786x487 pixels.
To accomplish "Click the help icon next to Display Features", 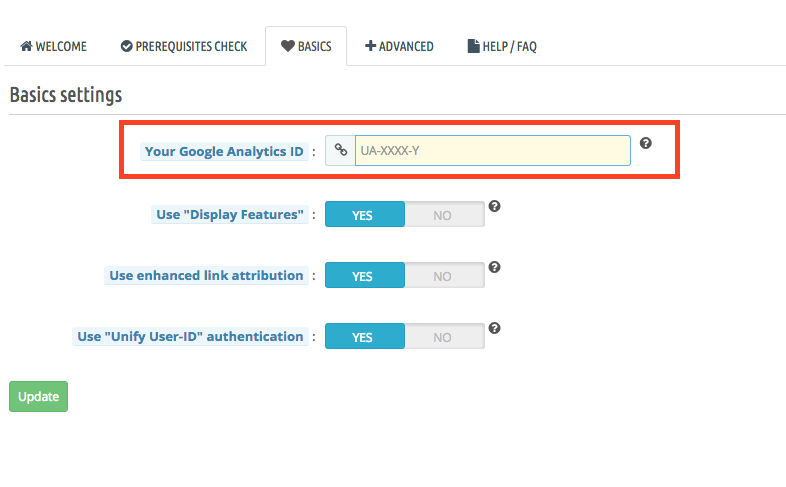I will [x=494, y=206].
